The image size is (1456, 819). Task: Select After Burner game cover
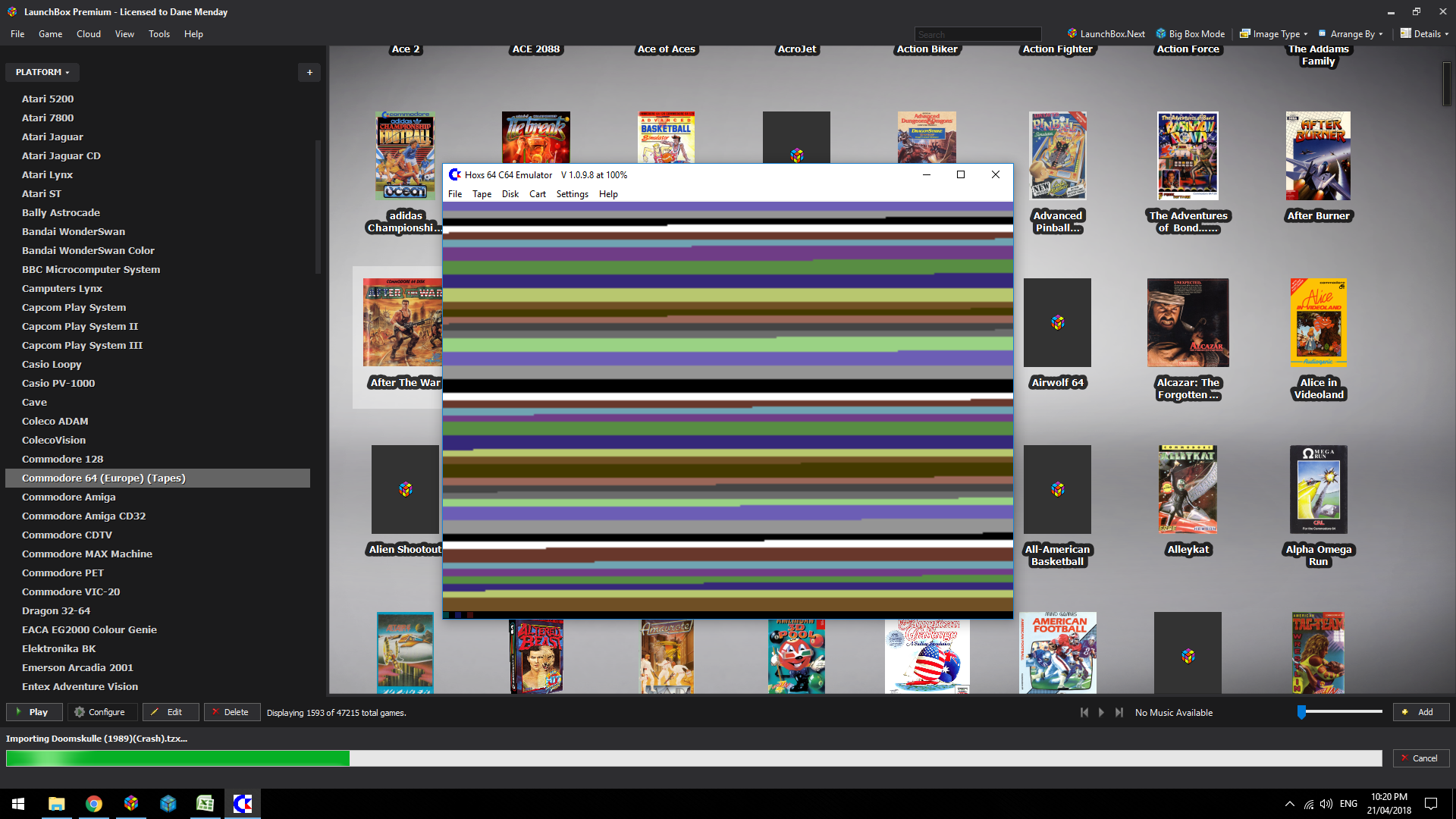pos(1318,155)
